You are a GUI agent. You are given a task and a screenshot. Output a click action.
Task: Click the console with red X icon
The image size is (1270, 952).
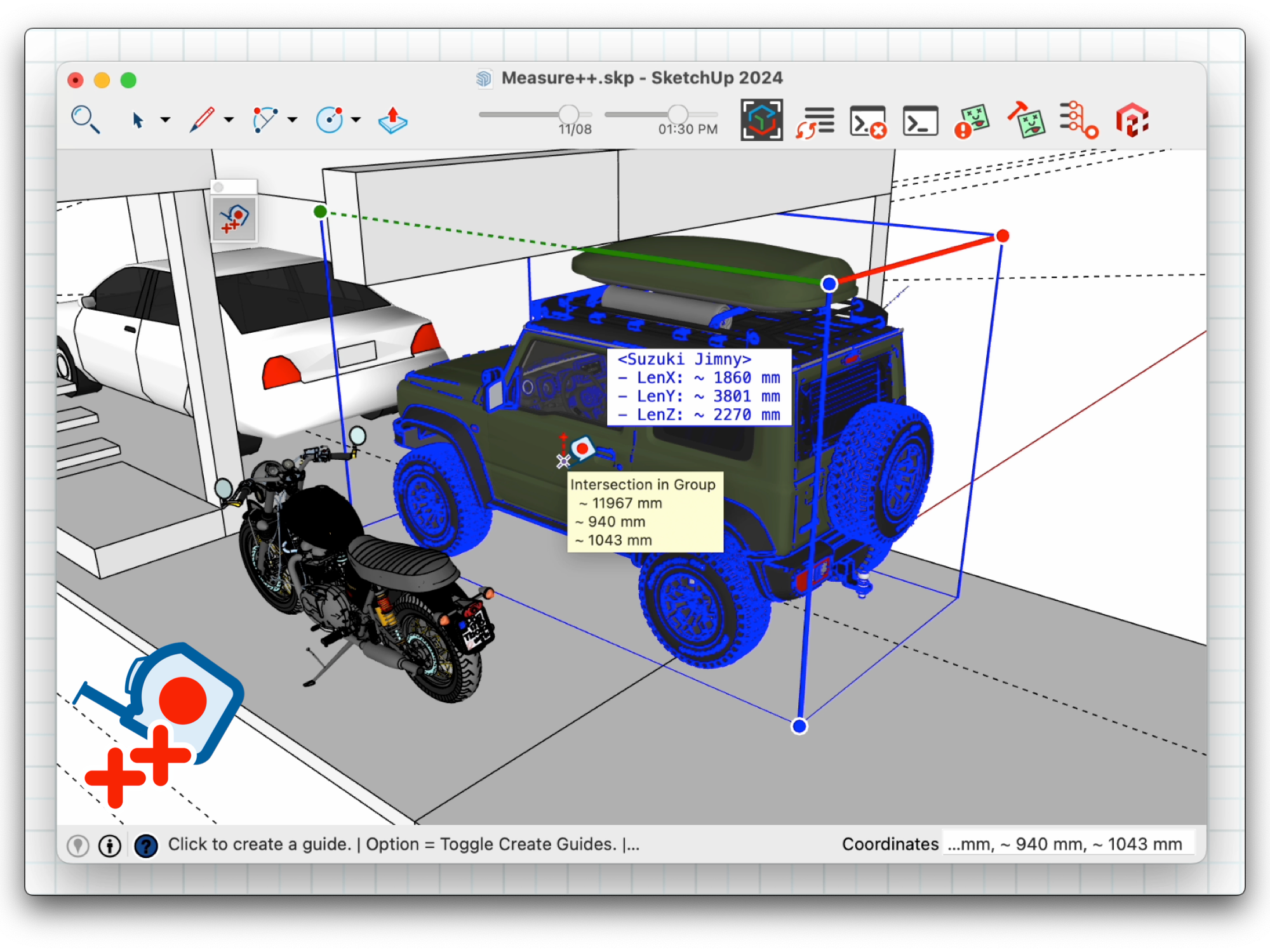[x=867, y=121]
